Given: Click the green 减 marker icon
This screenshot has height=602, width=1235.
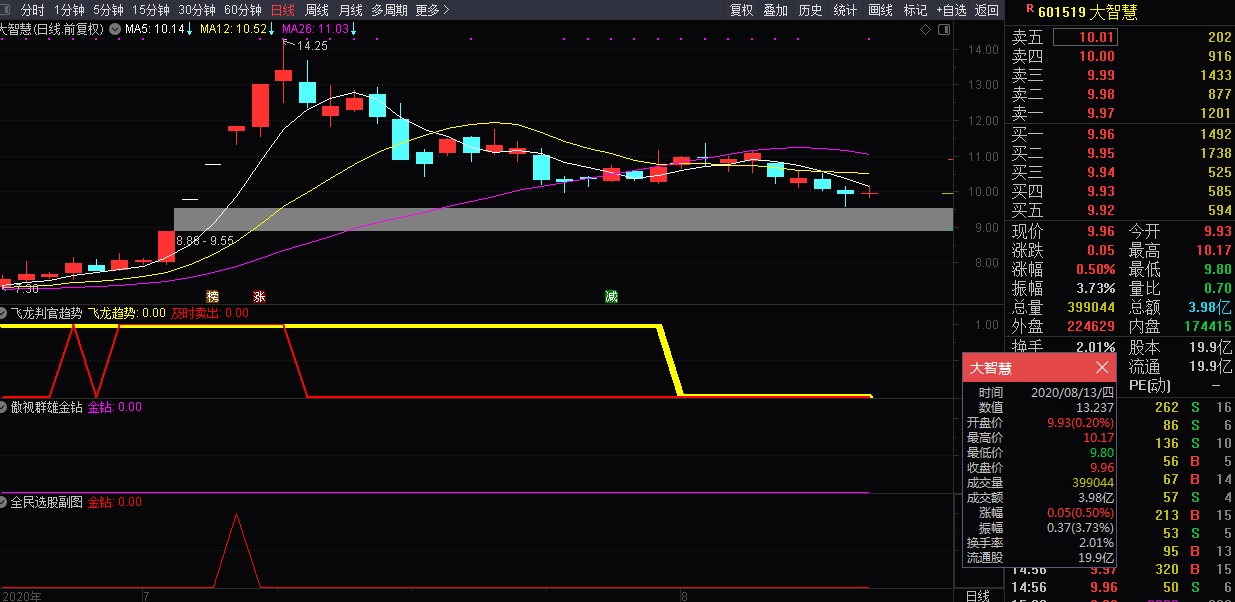Looking at the screenshot, I should [x=611, y=296].
